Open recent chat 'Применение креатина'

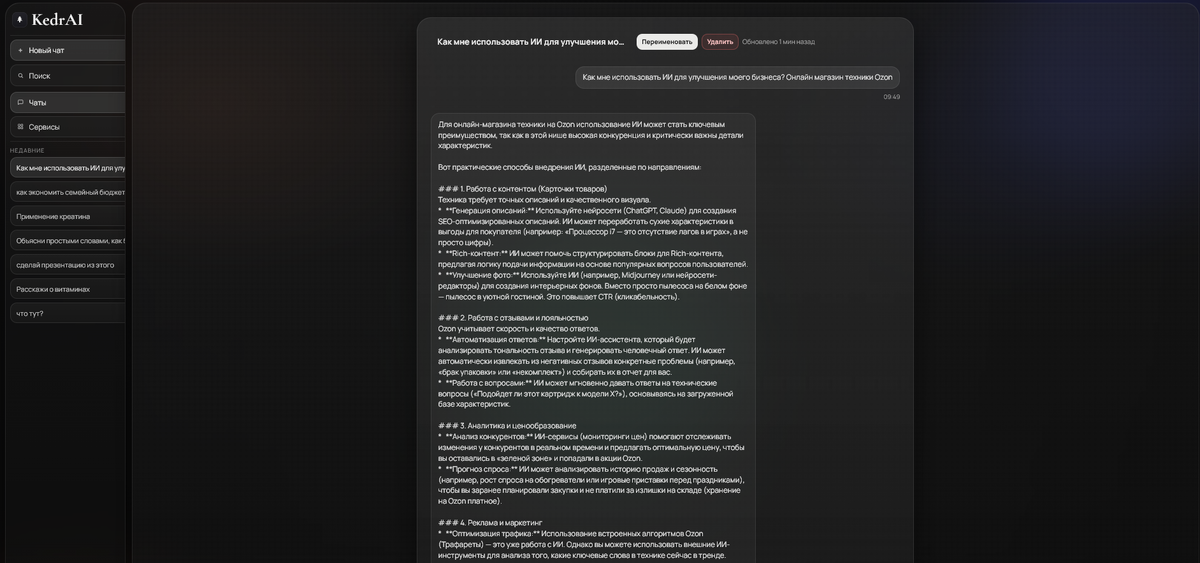coord(68,216)
